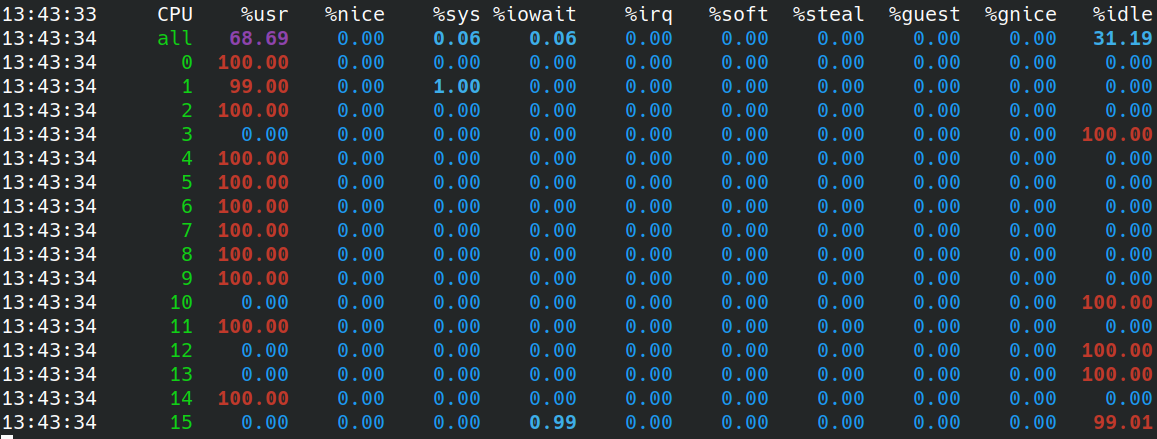The image size is (1157, 439).
Task: Click the header timestamp 13:43:33
Action: point(49,15)
